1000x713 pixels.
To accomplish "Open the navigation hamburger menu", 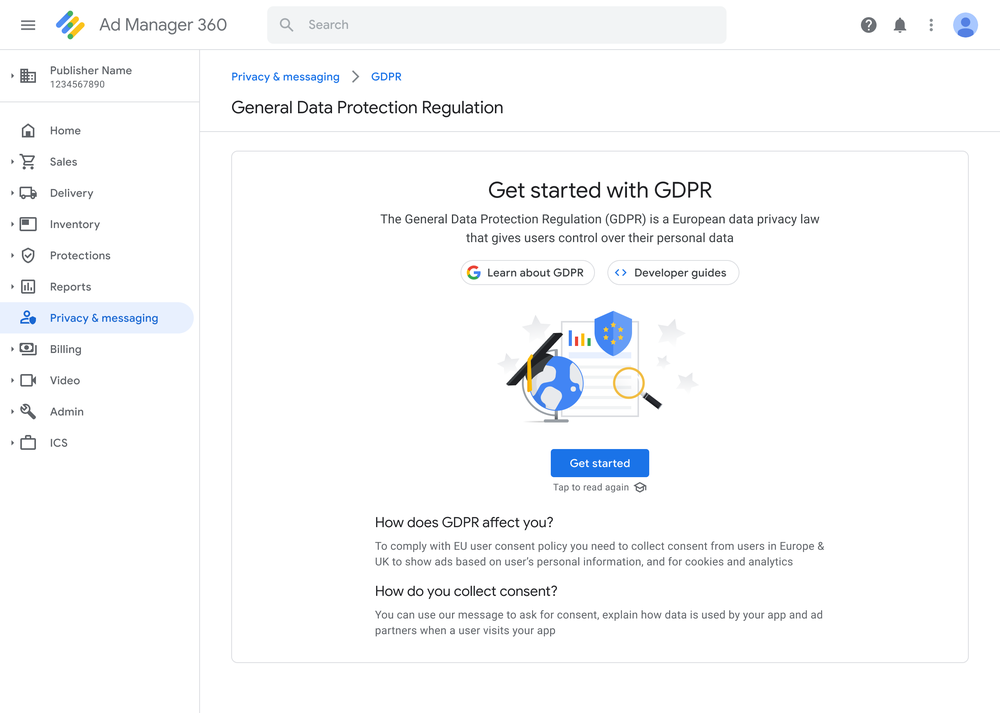I will tap(28, 25).
